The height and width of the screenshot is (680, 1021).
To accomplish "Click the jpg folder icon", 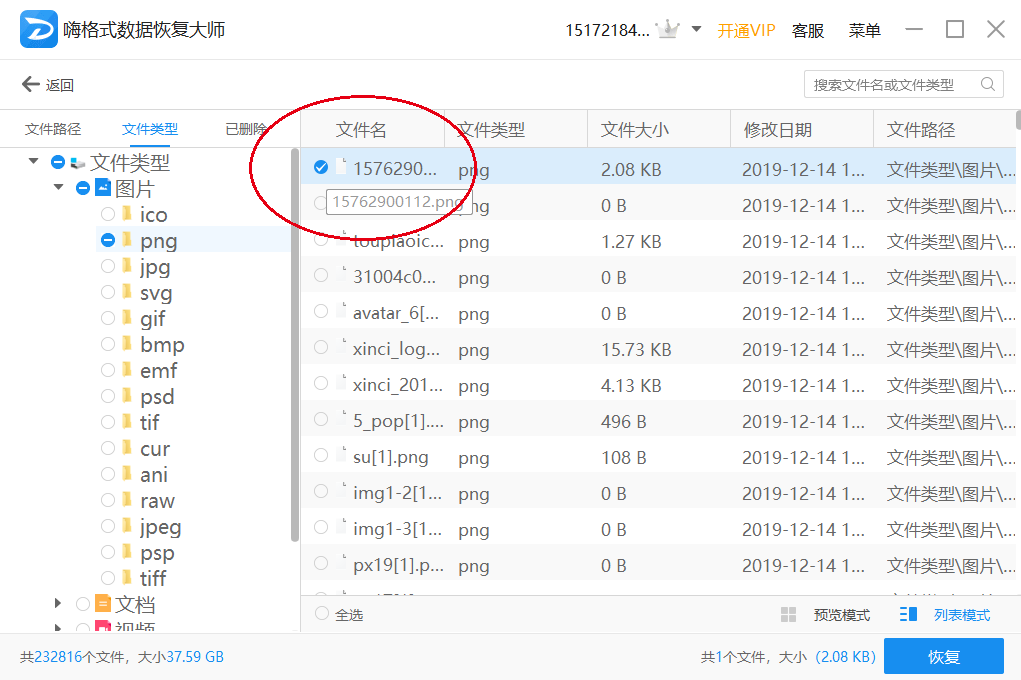I will [x=128, y=266].
